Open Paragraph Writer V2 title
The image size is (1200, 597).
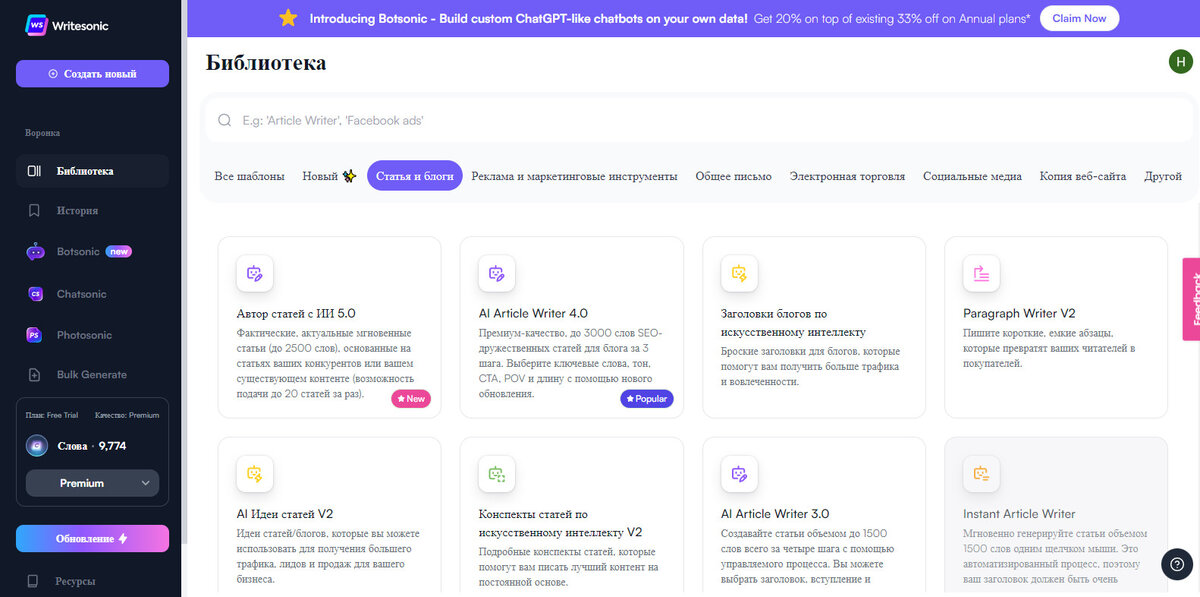[1019, 313]
